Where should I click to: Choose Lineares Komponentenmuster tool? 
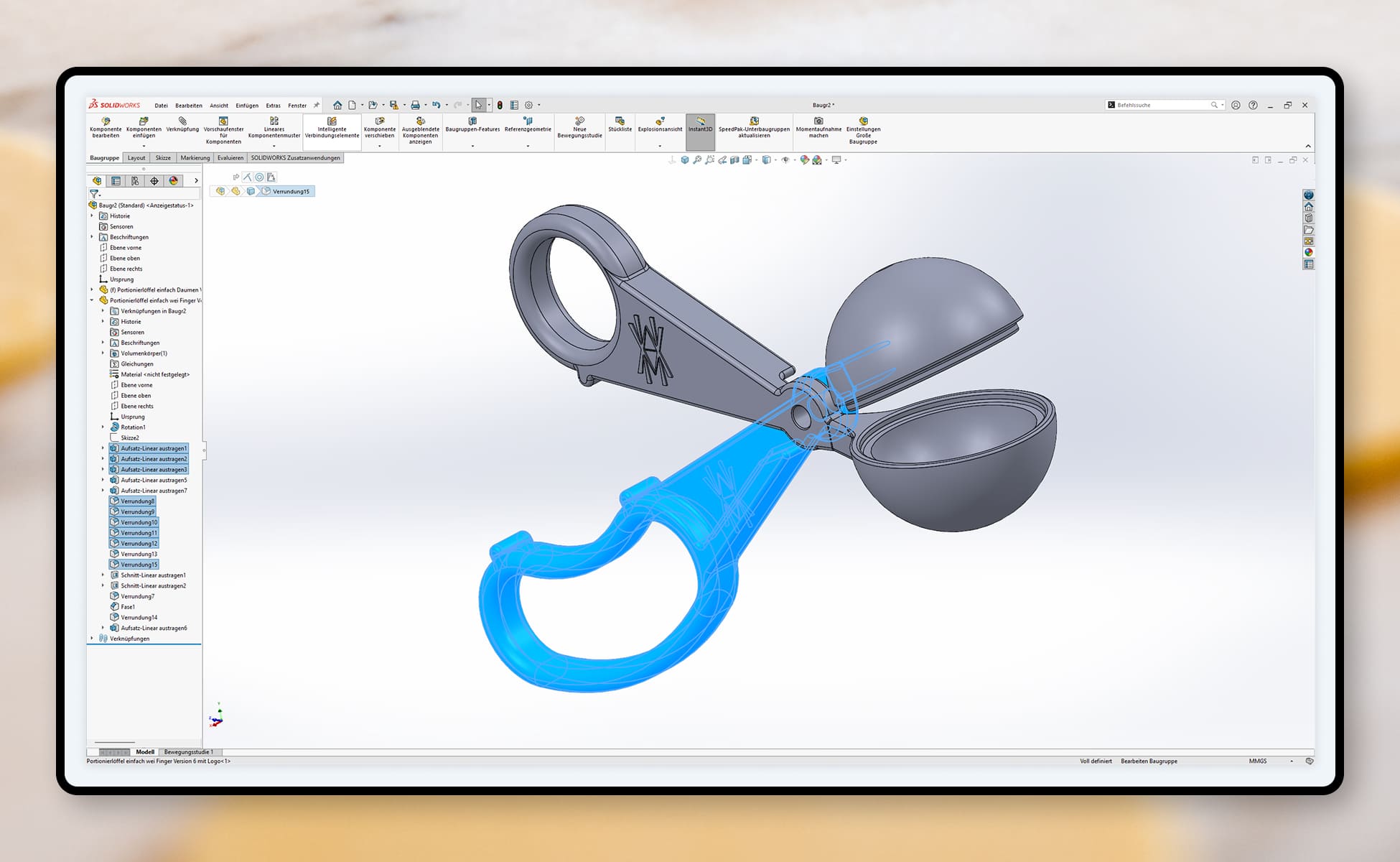[274, 128]
